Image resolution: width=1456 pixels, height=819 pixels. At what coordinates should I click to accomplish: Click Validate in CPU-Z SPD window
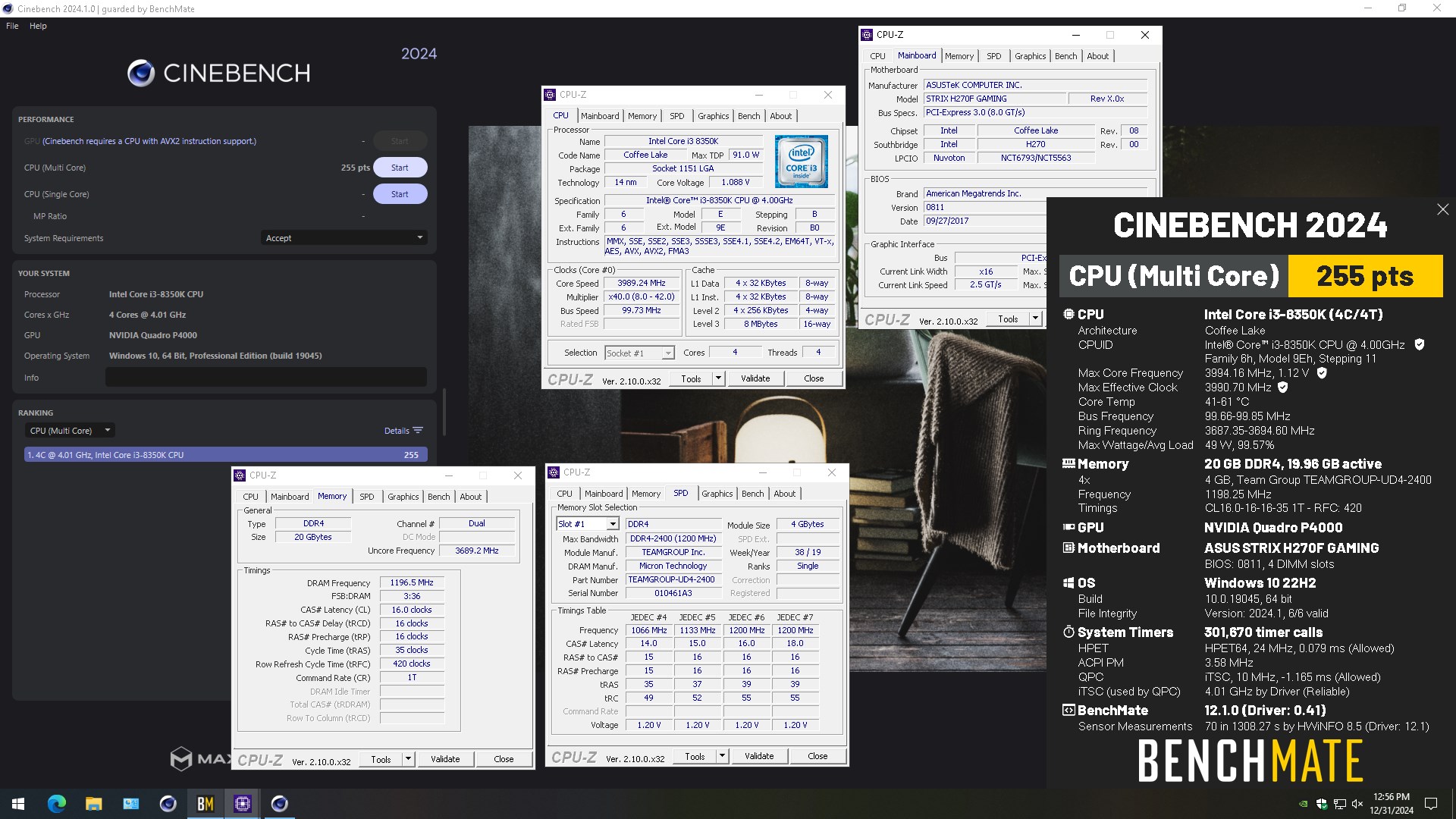[x=759, y=756]
